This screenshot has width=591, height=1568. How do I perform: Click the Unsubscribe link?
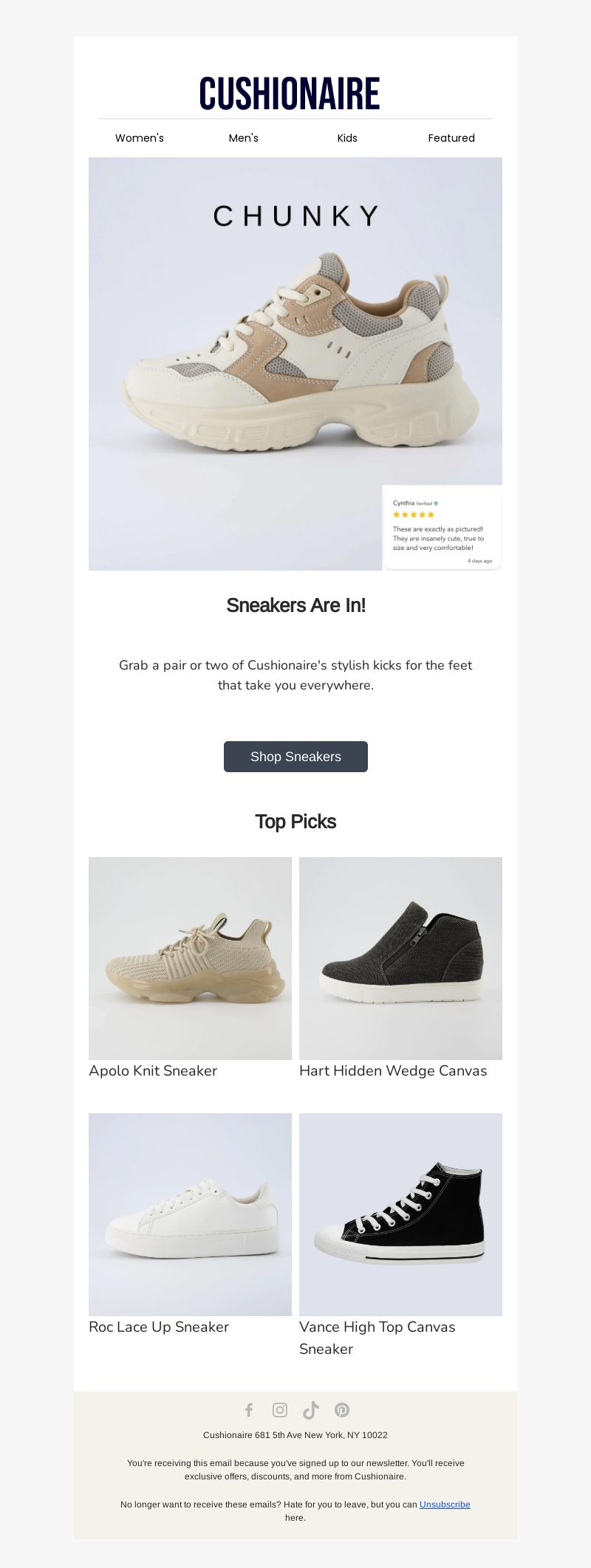click(x=445, y=1504)
